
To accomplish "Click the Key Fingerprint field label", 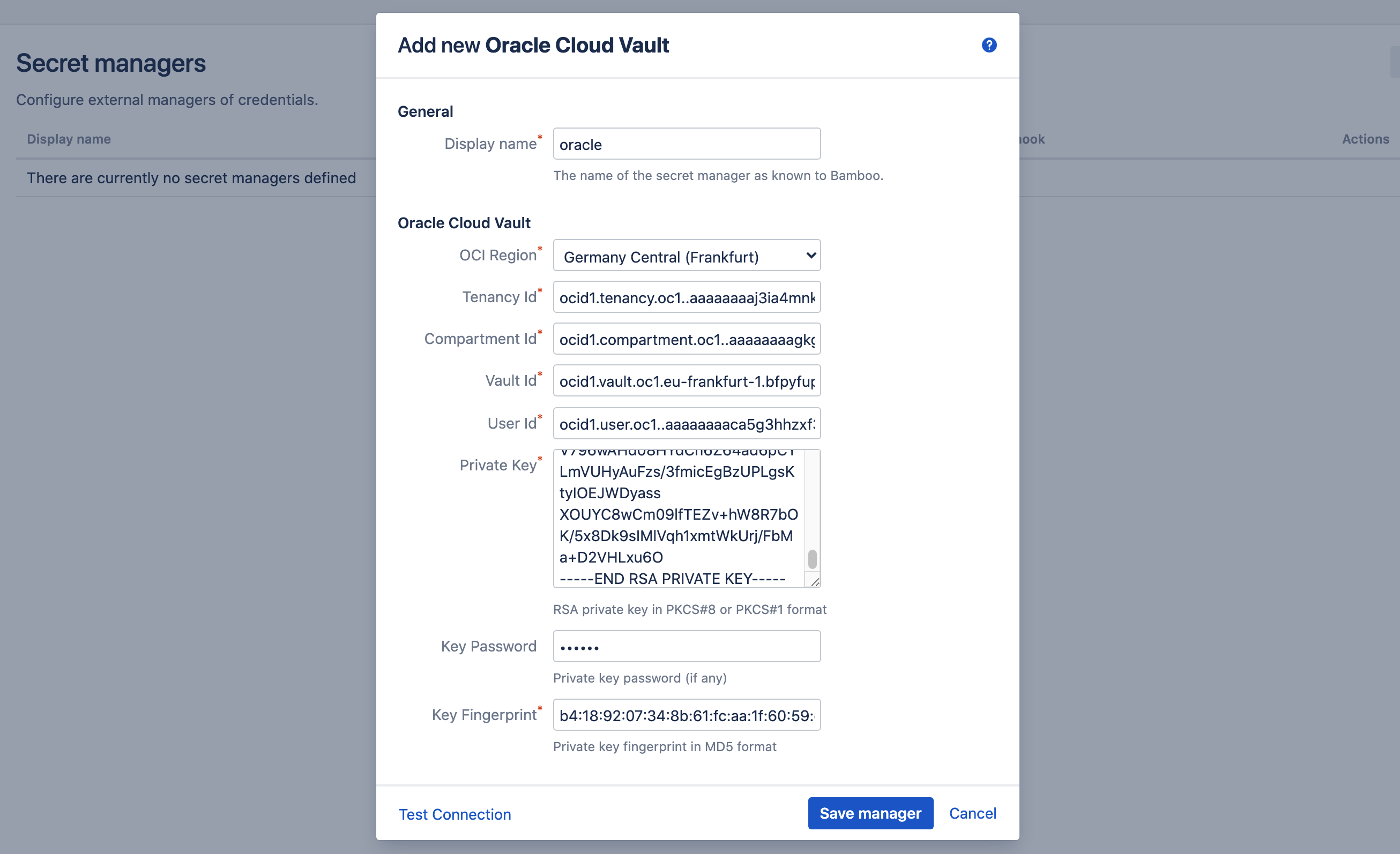I will click(484, 715).
